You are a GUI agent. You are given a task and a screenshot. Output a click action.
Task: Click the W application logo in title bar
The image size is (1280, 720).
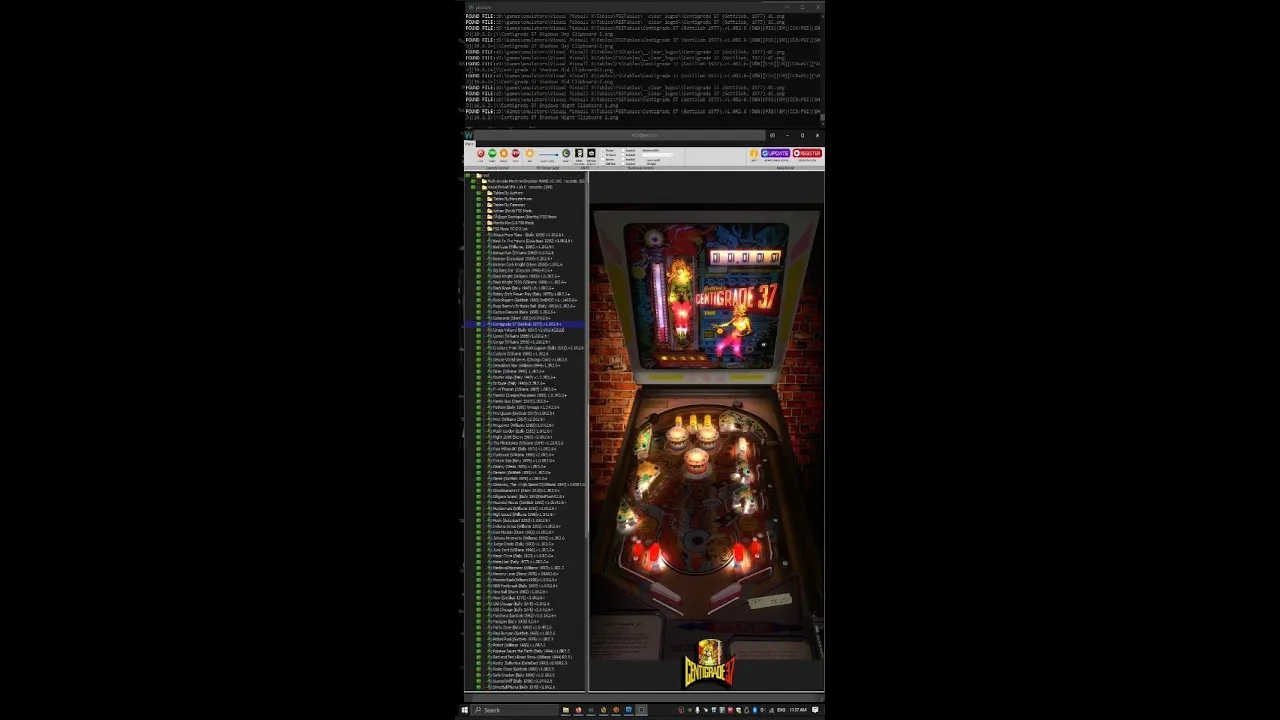pyautogui.click(x=469, y=135)
